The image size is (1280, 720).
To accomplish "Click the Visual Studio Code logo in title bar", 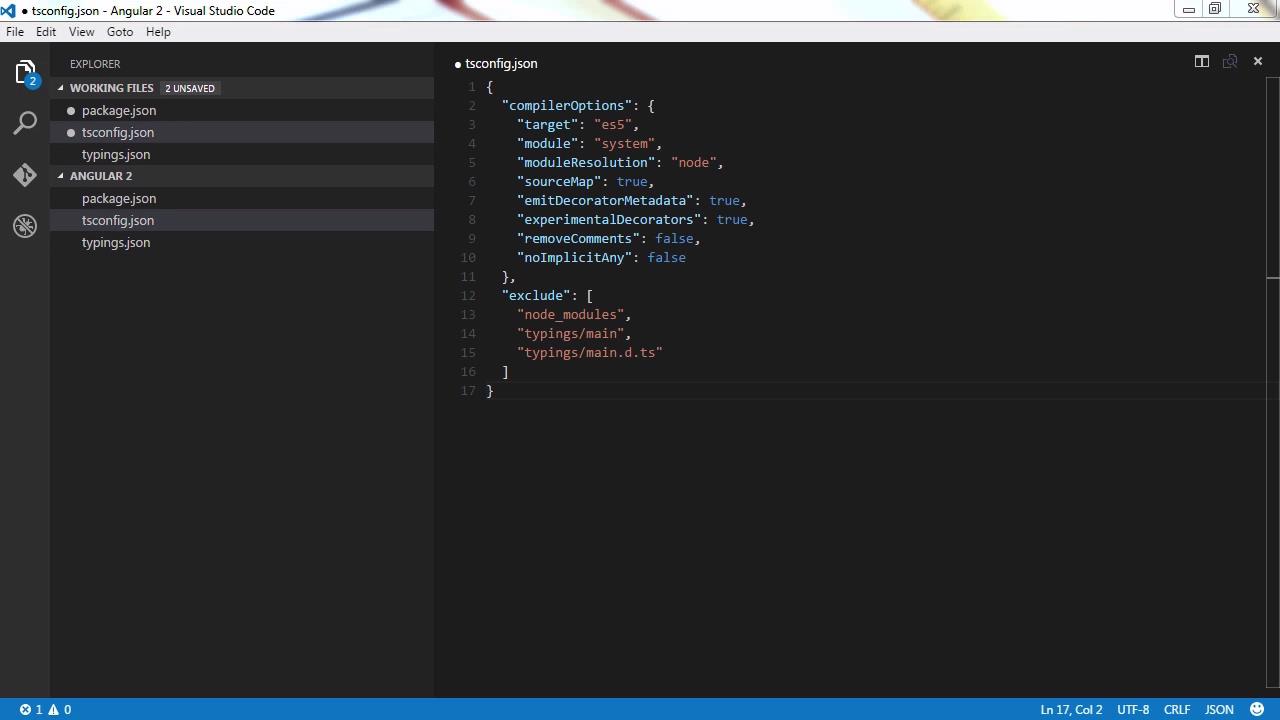I will coord(8,10).
